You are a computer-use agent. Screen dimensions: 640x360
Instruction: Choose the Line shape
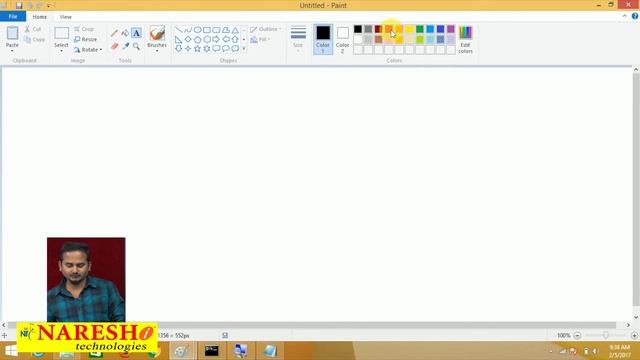click(178, 30)
